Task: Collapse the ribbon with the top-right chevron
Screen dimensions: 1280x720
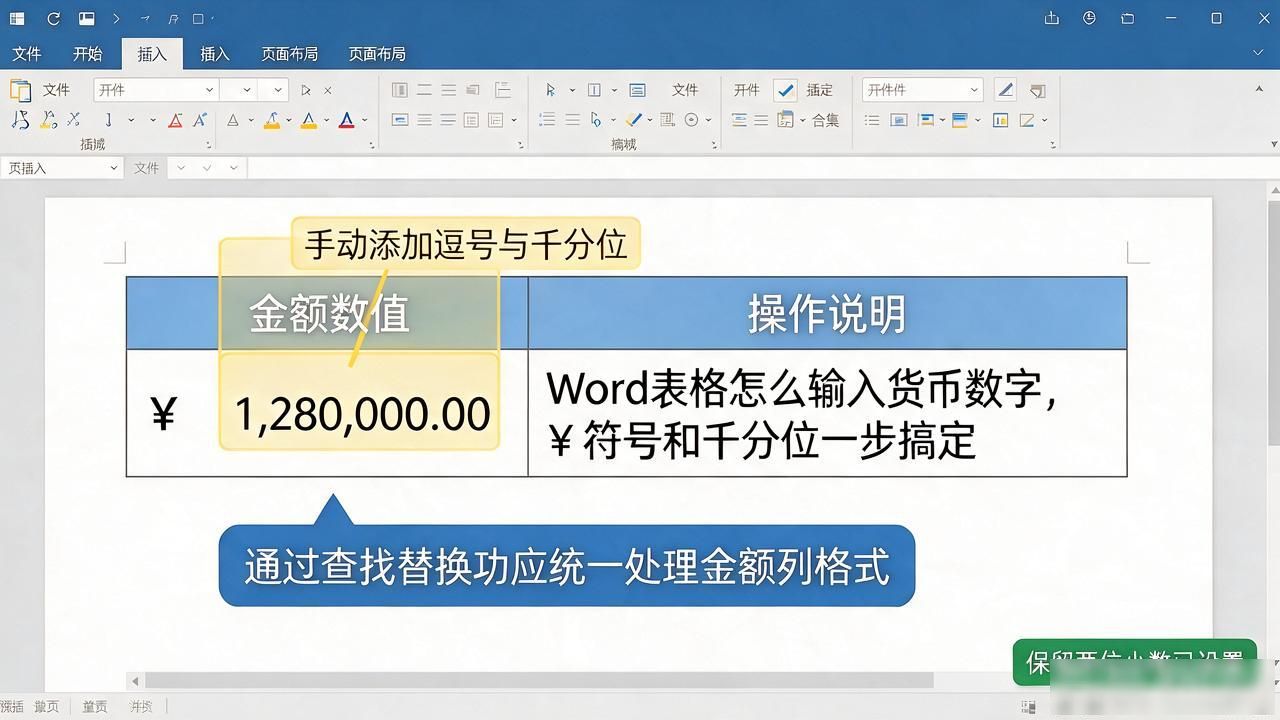Action: point(1258,53)
